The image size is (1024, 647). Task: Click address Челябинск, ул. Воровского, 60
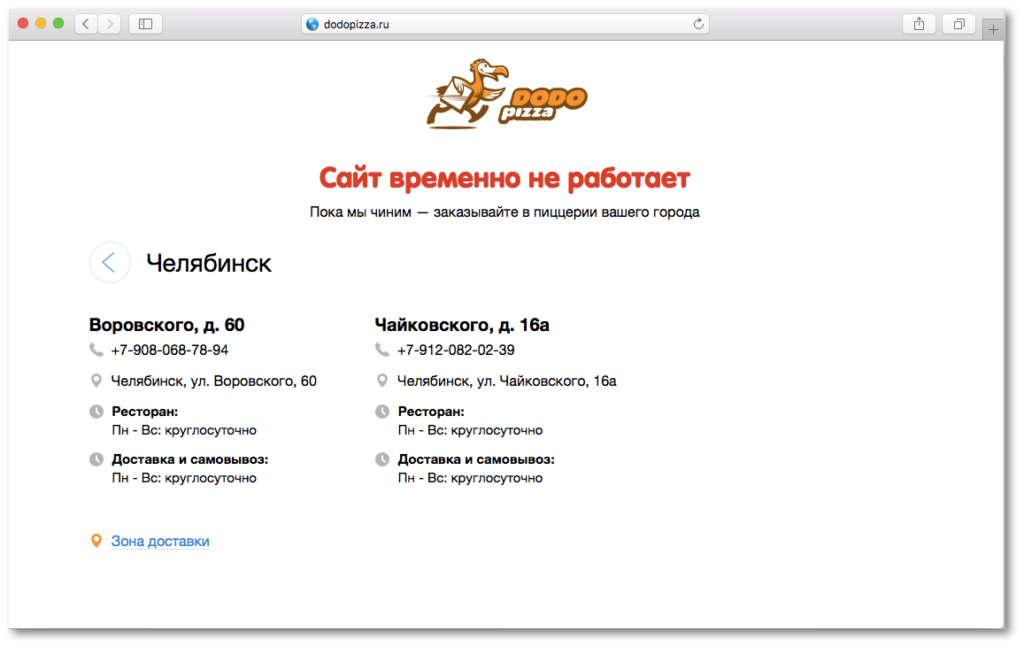(214, 381)
